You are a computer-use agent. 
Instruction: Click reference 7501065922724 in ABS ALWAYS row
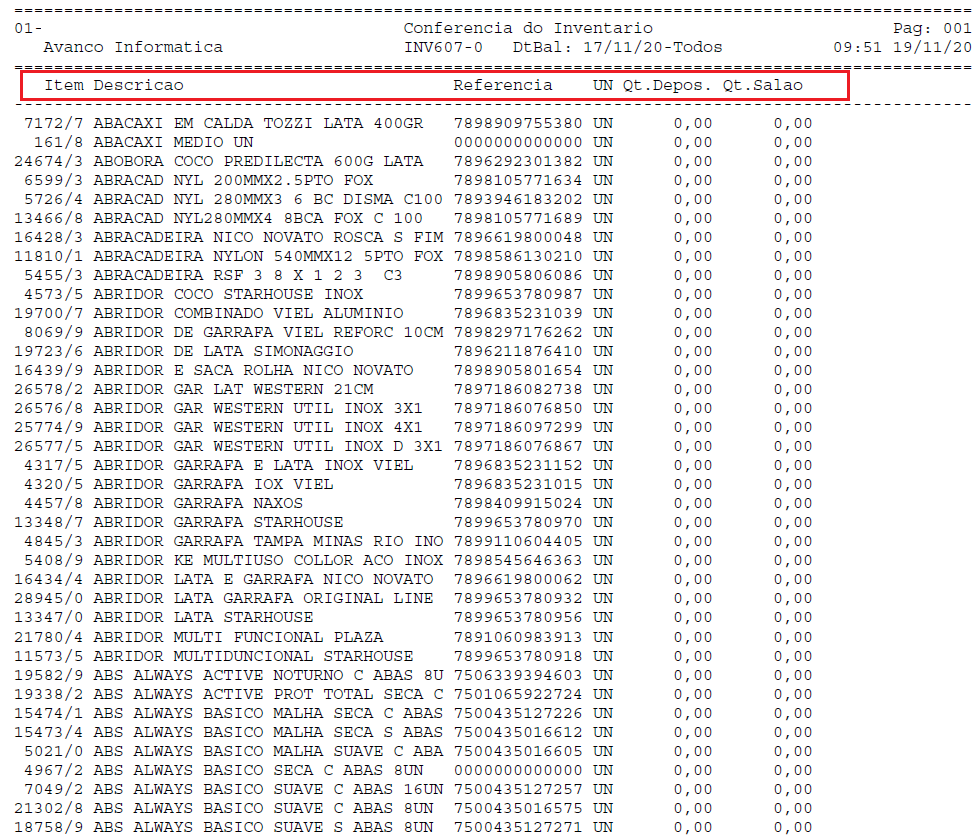click(x=517, y=694)
